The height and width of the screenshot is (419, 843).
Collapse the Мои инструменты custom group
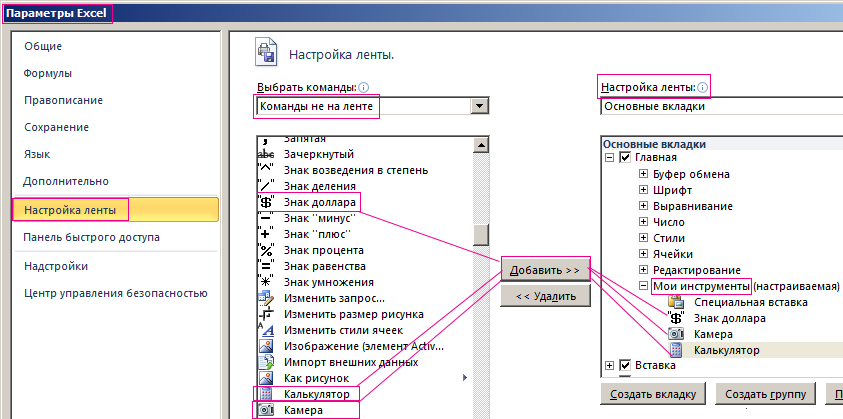pyautogui.click(x=643, y=286)
